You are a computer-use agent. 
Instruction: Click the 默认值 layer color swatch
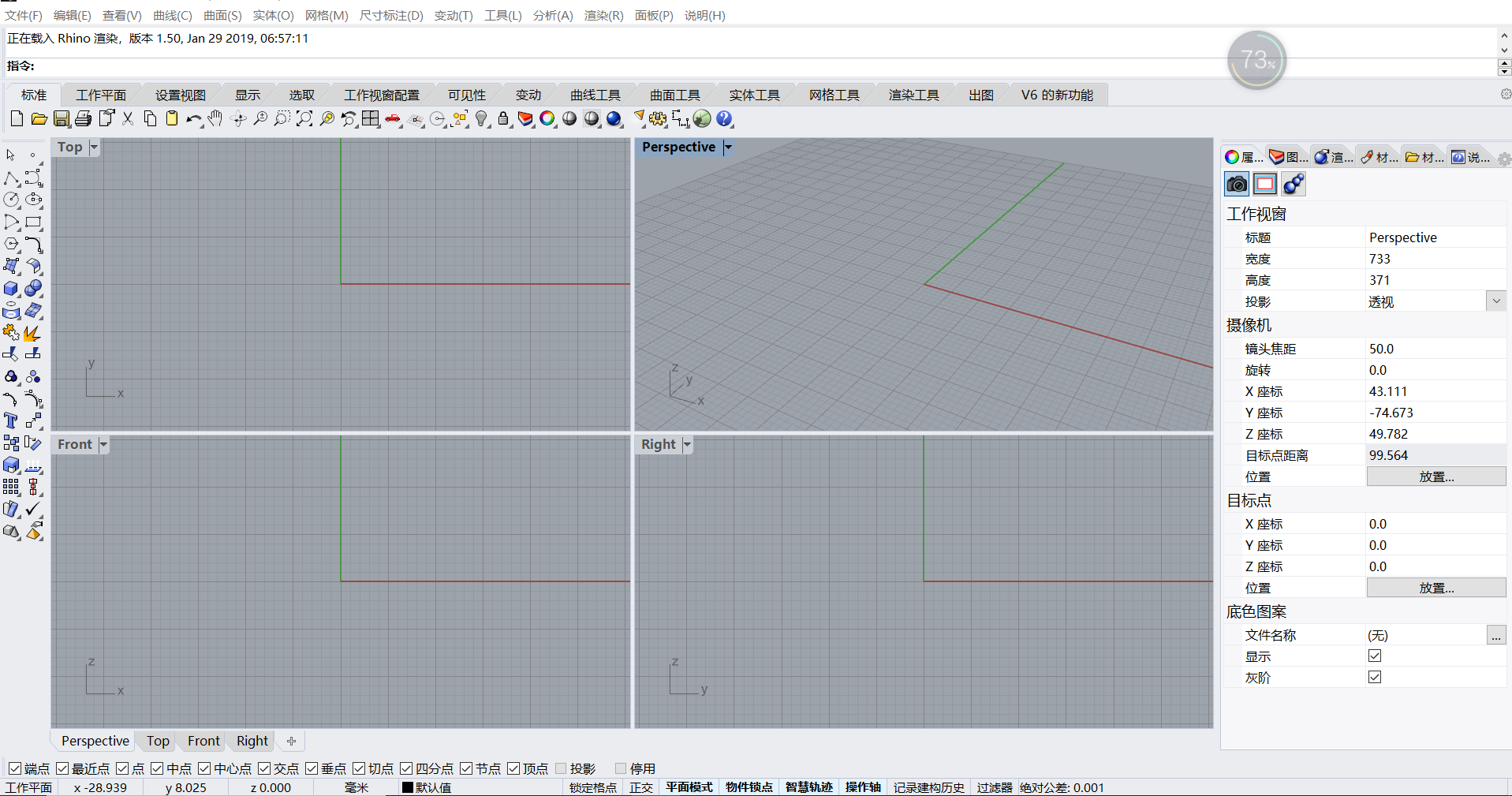tap(408, 787)
